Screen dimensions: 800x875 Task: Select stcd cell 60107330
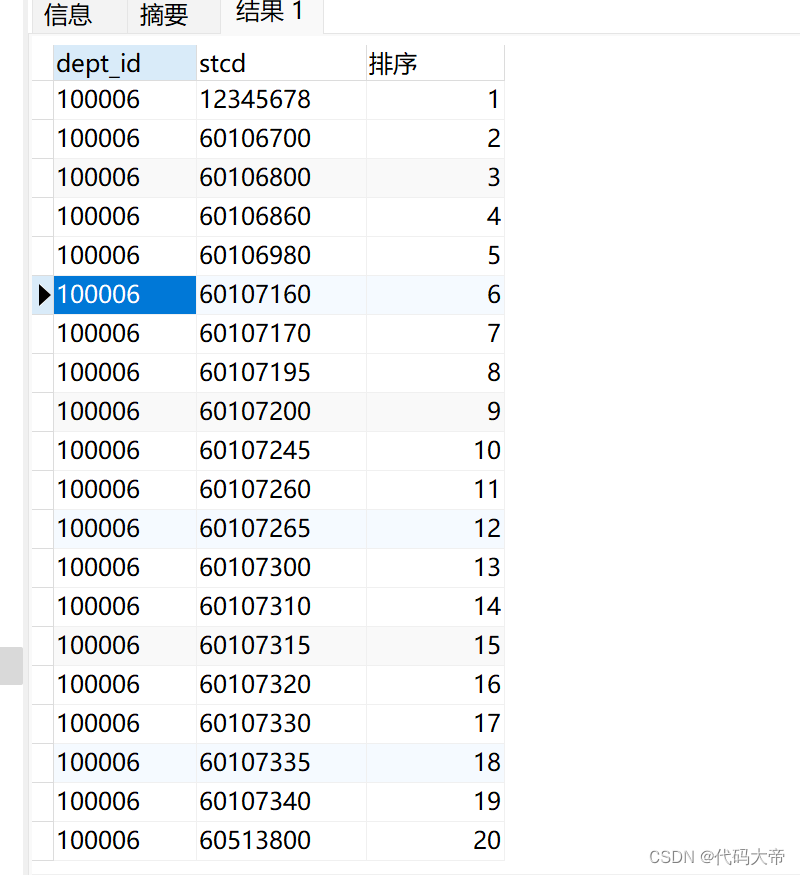281,724
